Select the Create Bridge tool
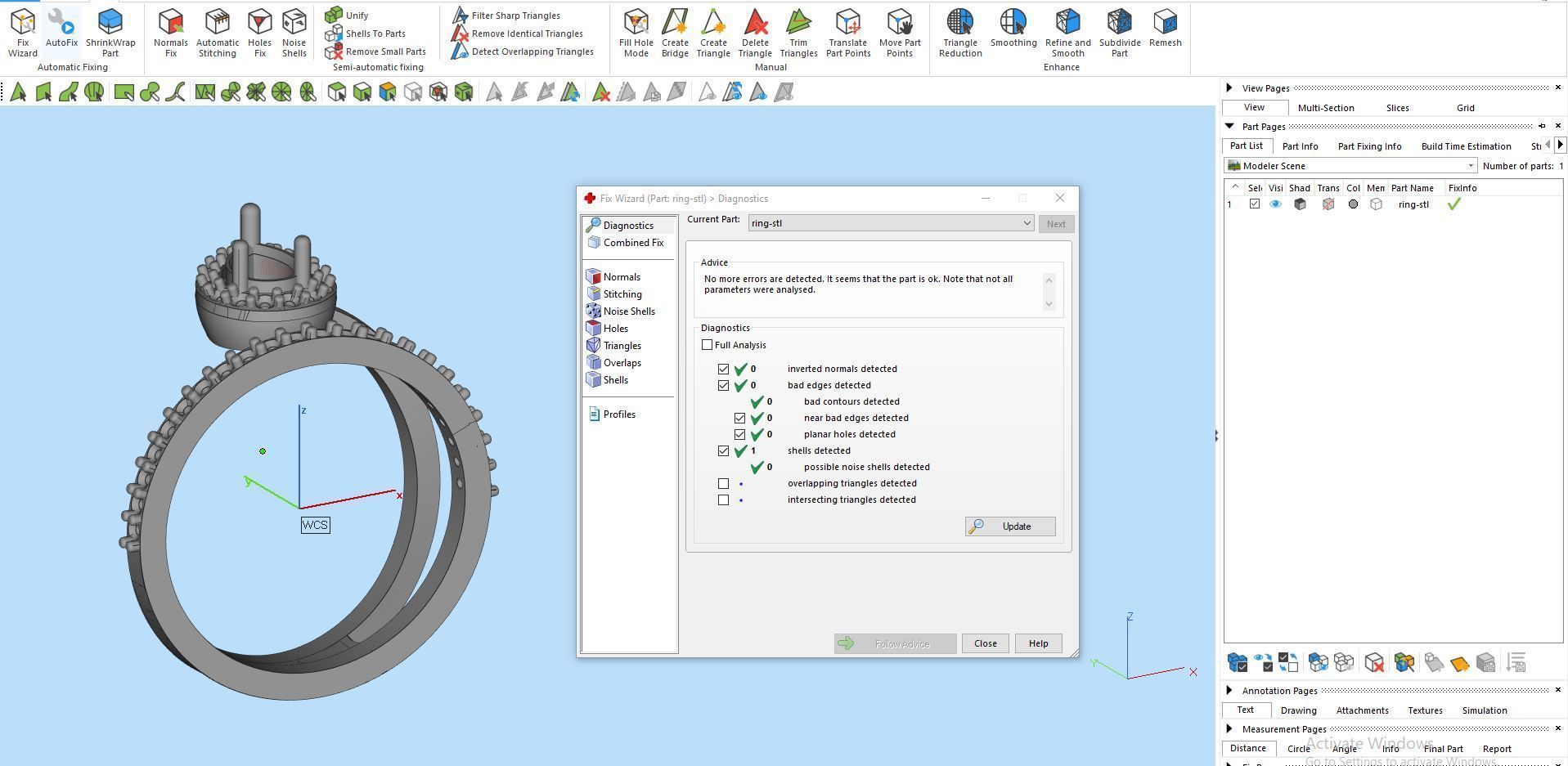The width and height of the screenshot is (1568, 766). (675, 34)
